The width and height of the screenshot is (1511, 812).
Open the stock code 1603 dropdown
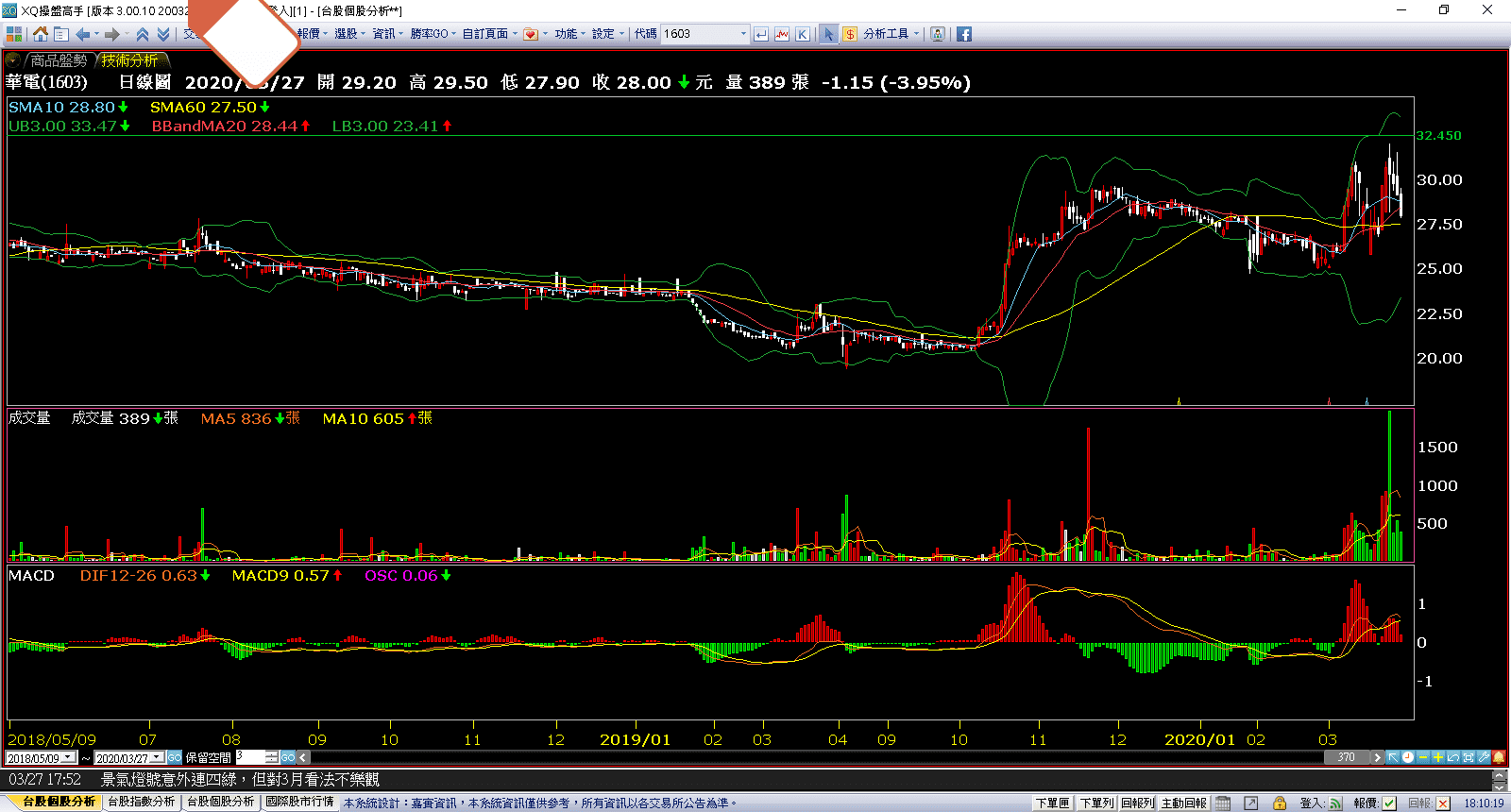(x=743, y=34)
